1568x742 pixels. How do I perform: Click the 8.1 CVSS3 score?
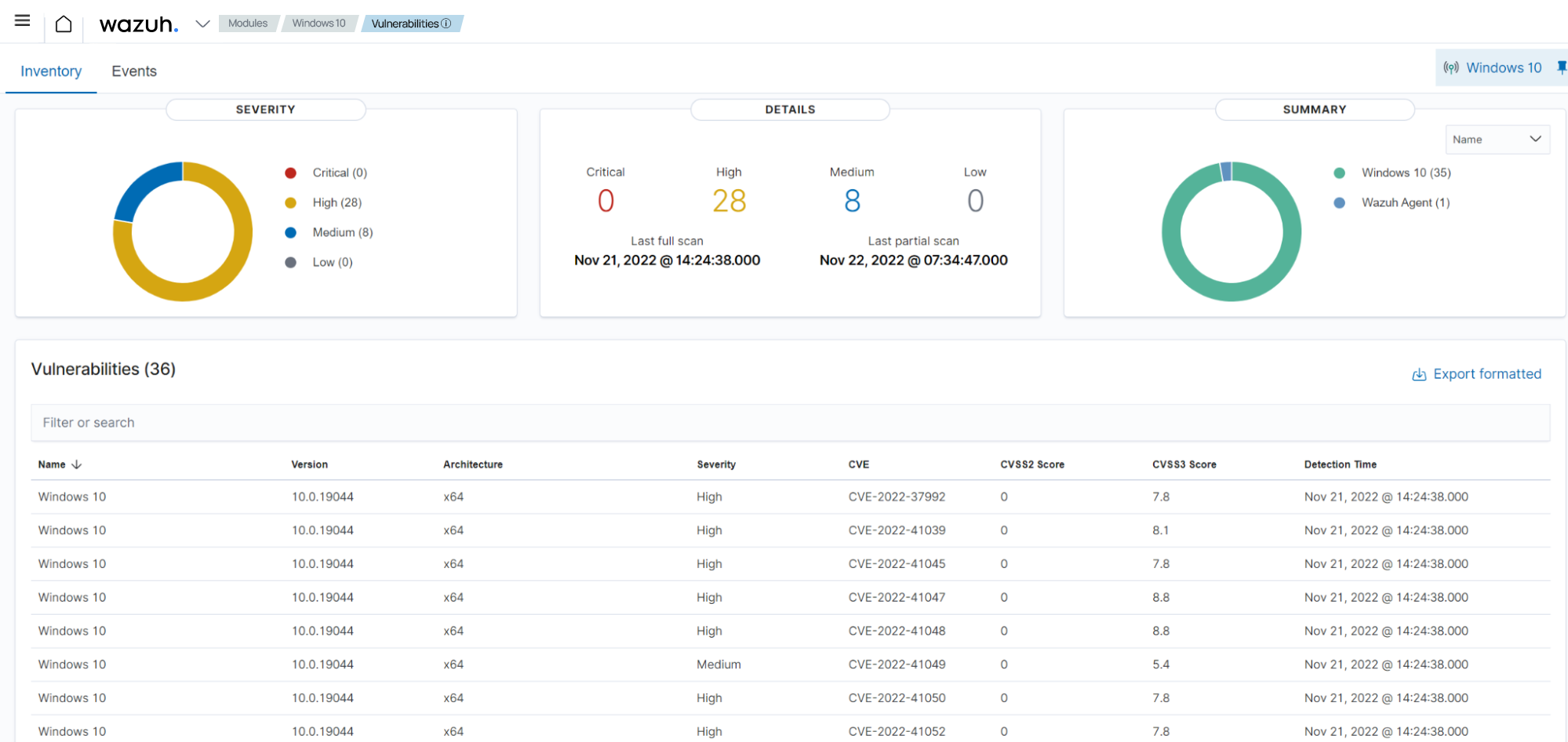[x=1161, y=531]
